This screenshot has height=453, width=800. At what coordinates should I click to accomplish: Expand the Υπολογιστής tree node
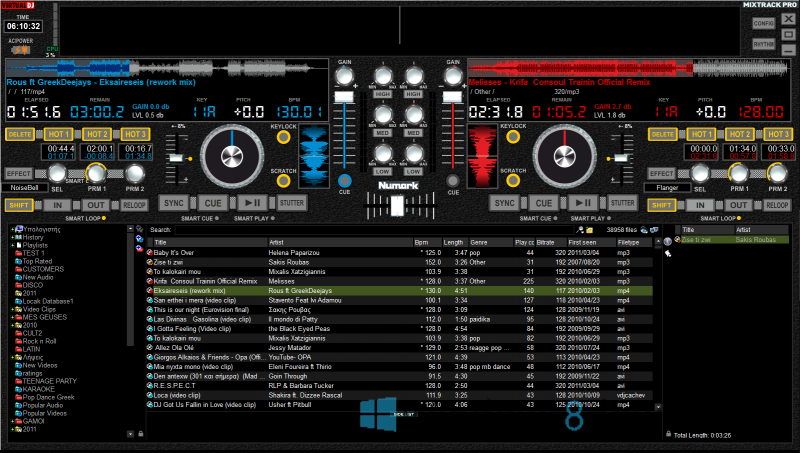tap(12, 230)
